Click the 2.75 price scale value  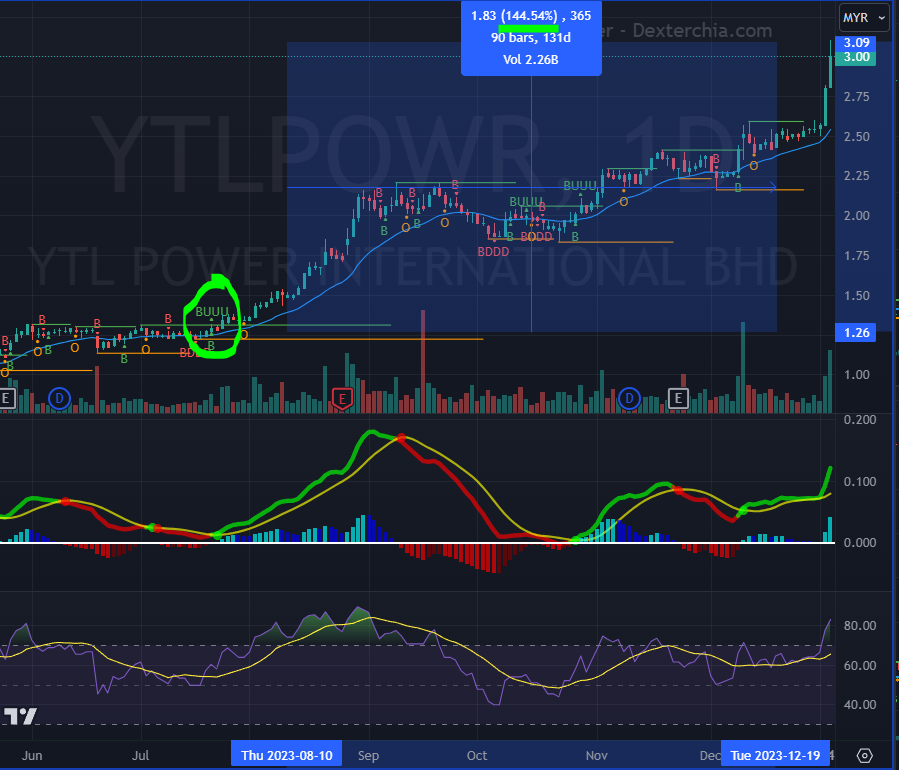pos(857,96)
